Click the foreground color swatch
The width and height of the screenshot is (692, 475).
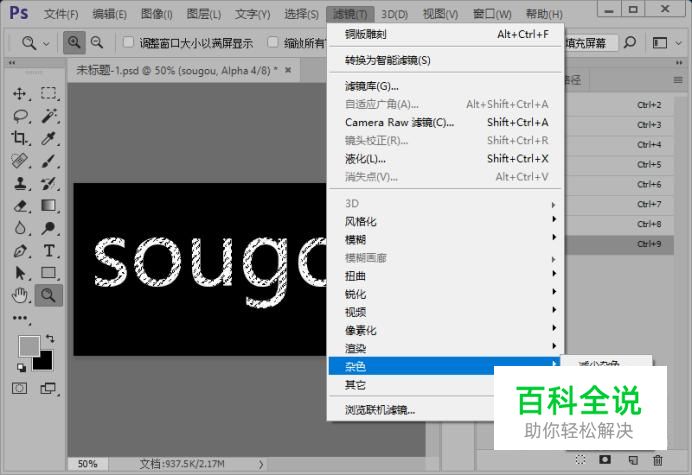28,344
